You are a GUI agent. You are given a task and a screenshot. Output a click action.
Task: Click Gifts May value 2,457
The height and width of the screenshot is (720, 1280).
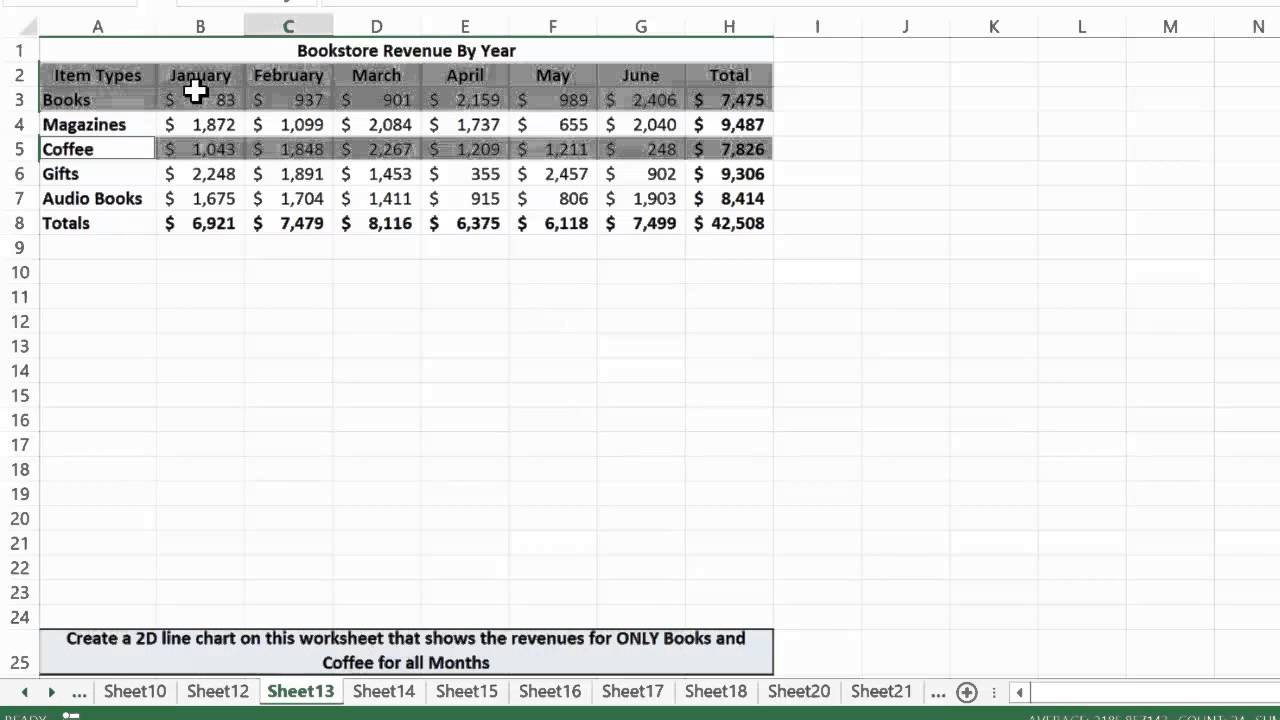553,173
